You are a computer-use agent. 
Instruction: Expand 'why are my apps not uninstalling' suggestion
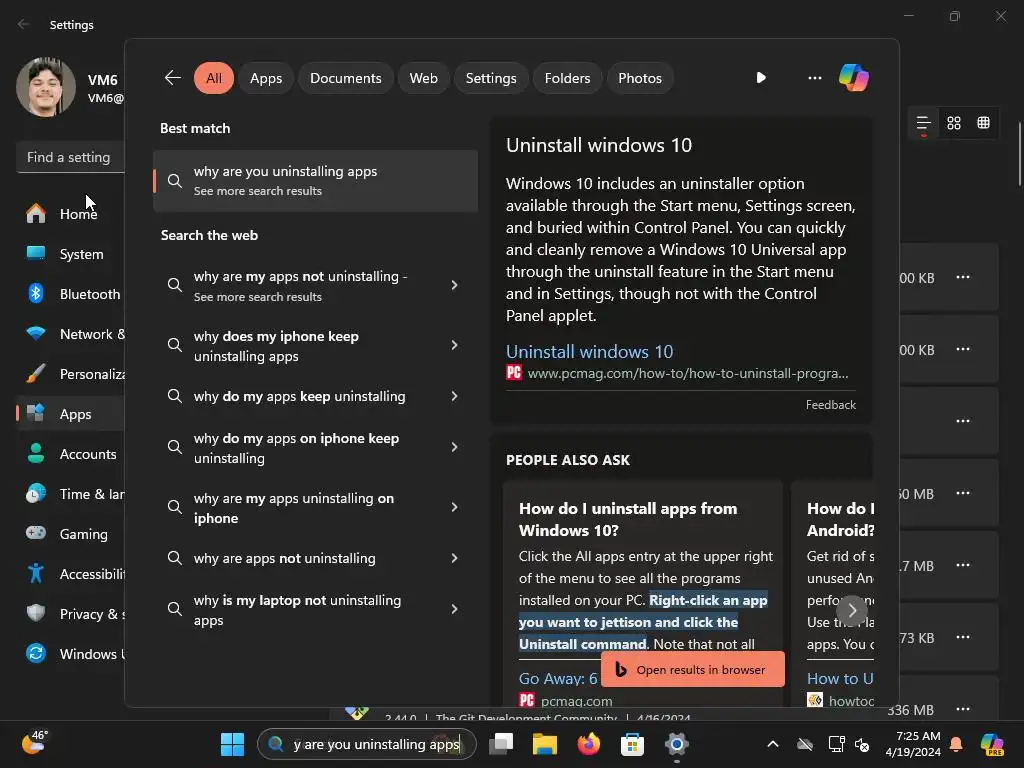point(455,285)
